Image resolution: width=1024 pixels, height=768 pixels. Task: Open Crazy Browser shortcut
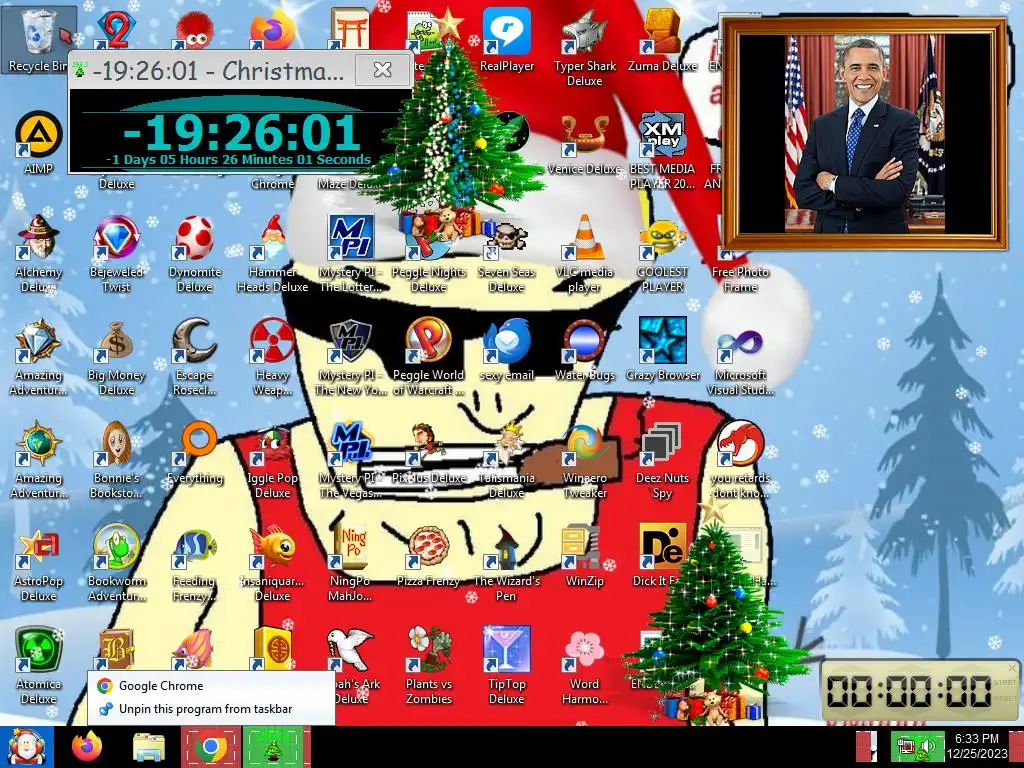662,349
